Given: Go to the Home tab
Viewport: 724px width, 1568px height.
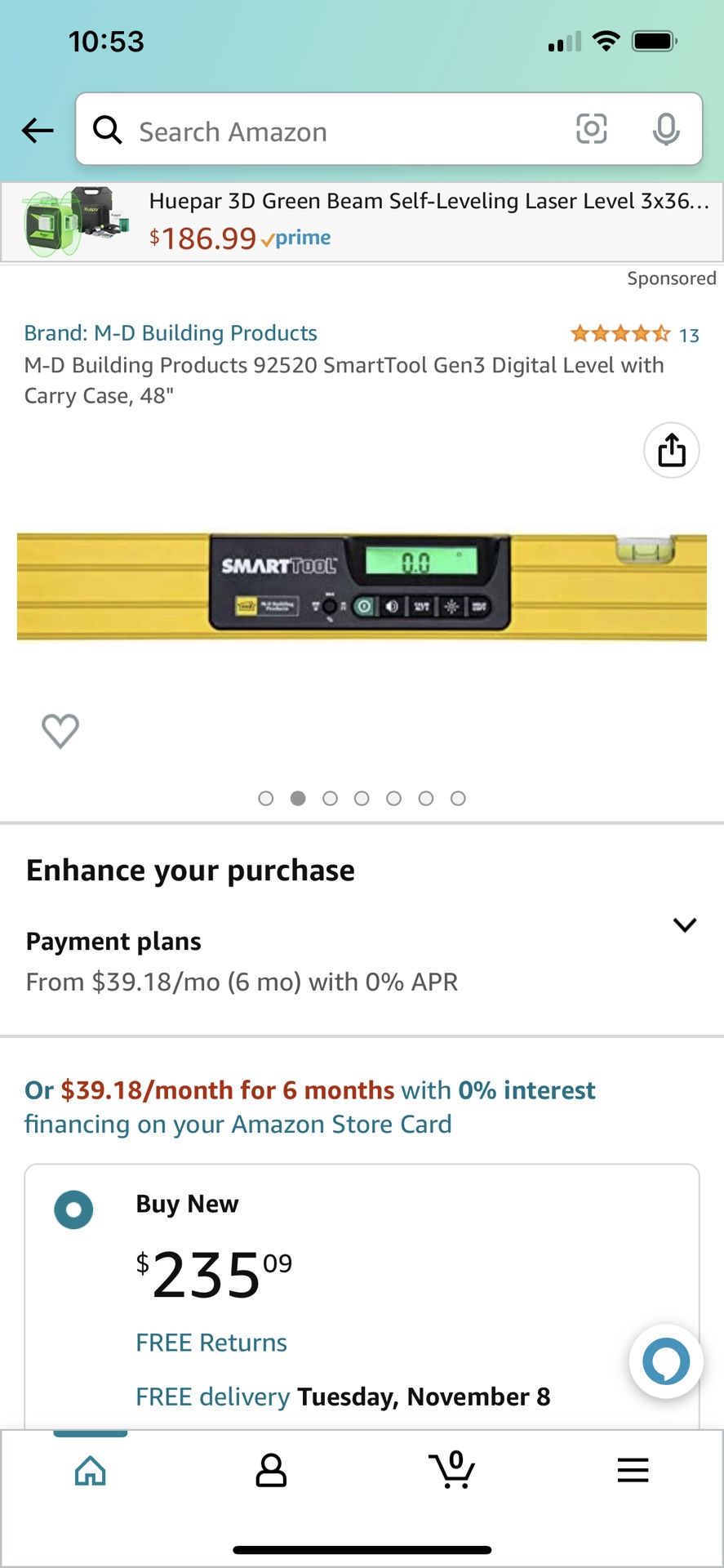Looking at the screenshot, I should click(91, 1470).
